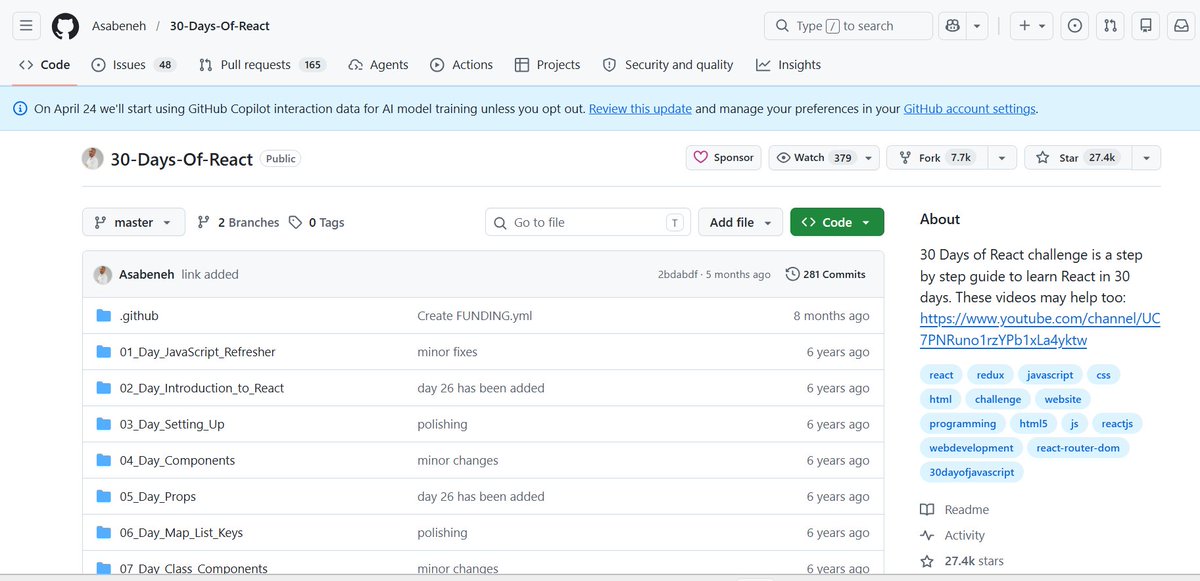Click the 'redux' topic tag
This screenshot has height=581, width=1200.
[x=990, y=375]
